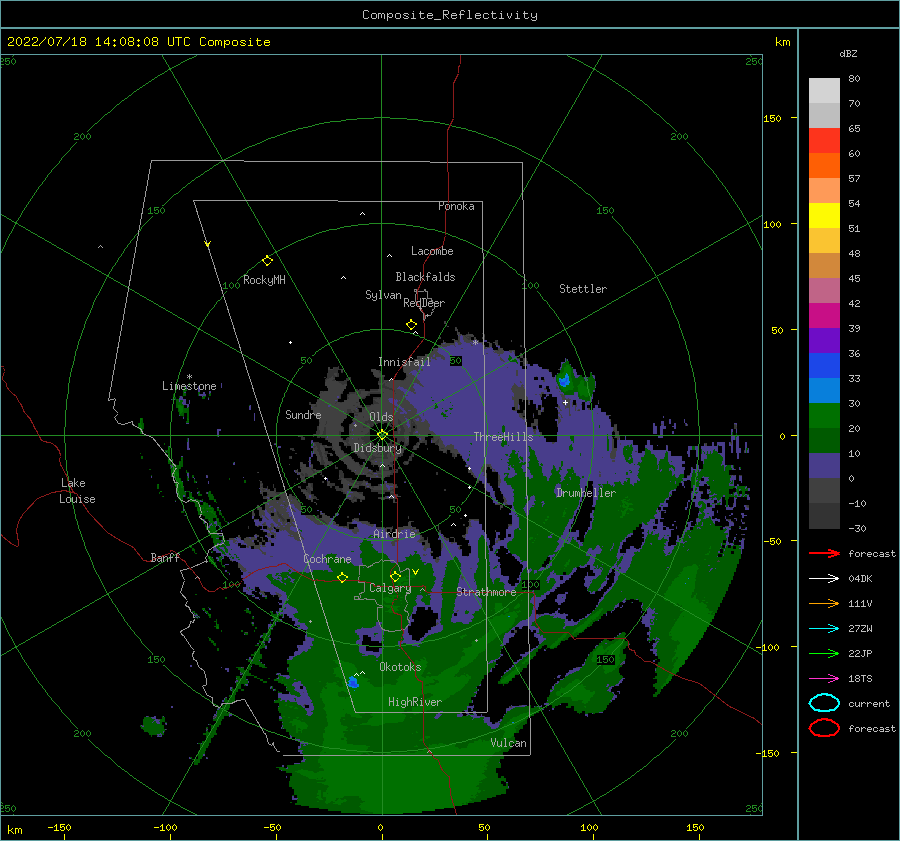
Task: Click the -30 value in dBZ legend
Action: click(x=857, y=528)
